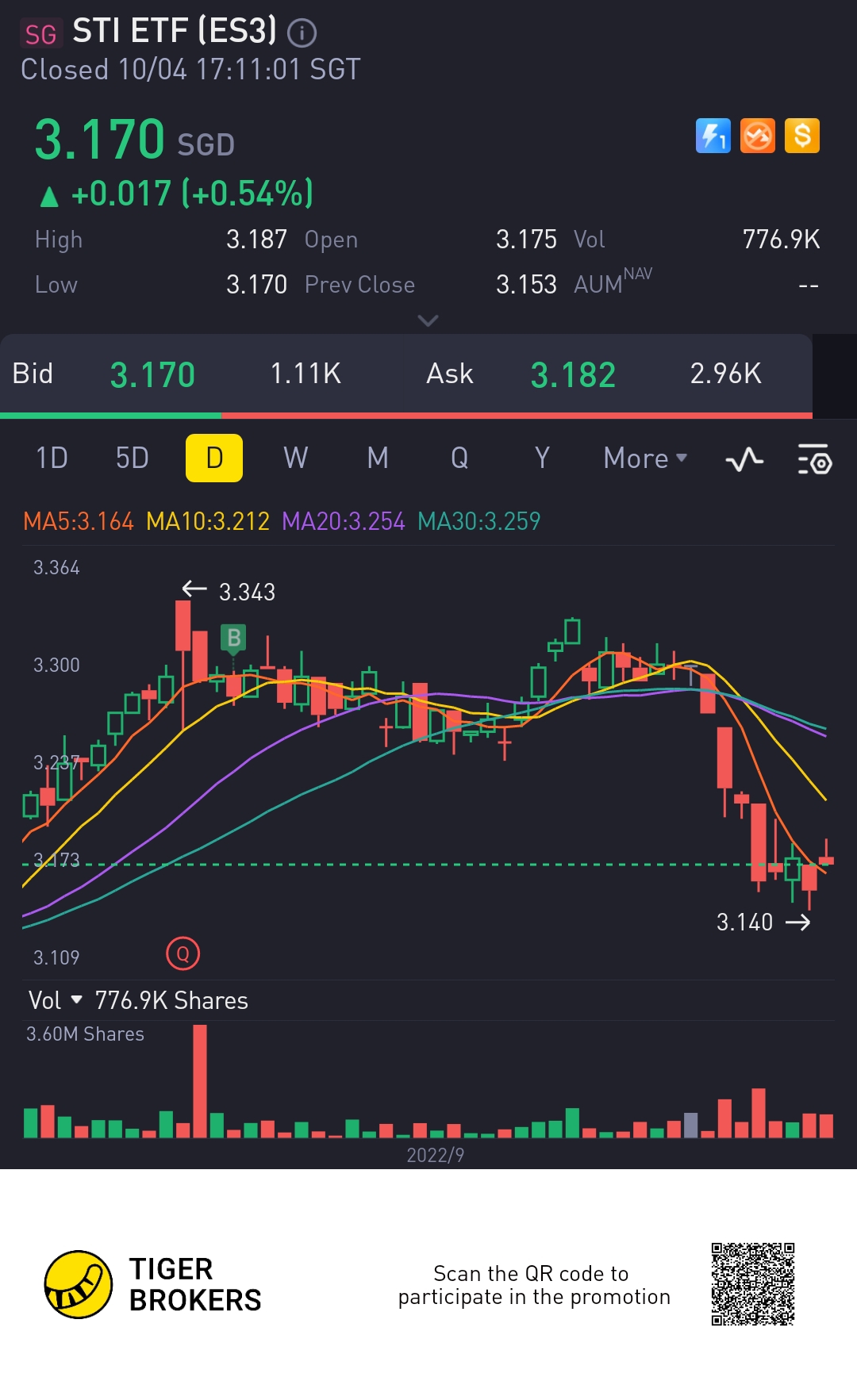The height and width of the screenshot is (1400, 857).
Task: Select the weekly W period
Action: coord(296,458)
